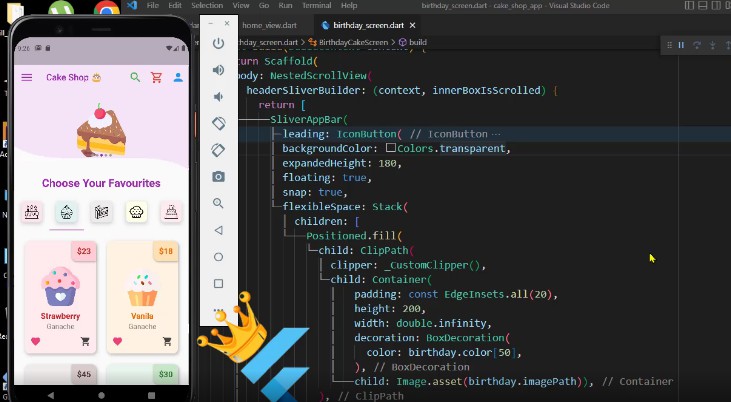Select the tiered wedding cake category icon

(x=171, y=212)
